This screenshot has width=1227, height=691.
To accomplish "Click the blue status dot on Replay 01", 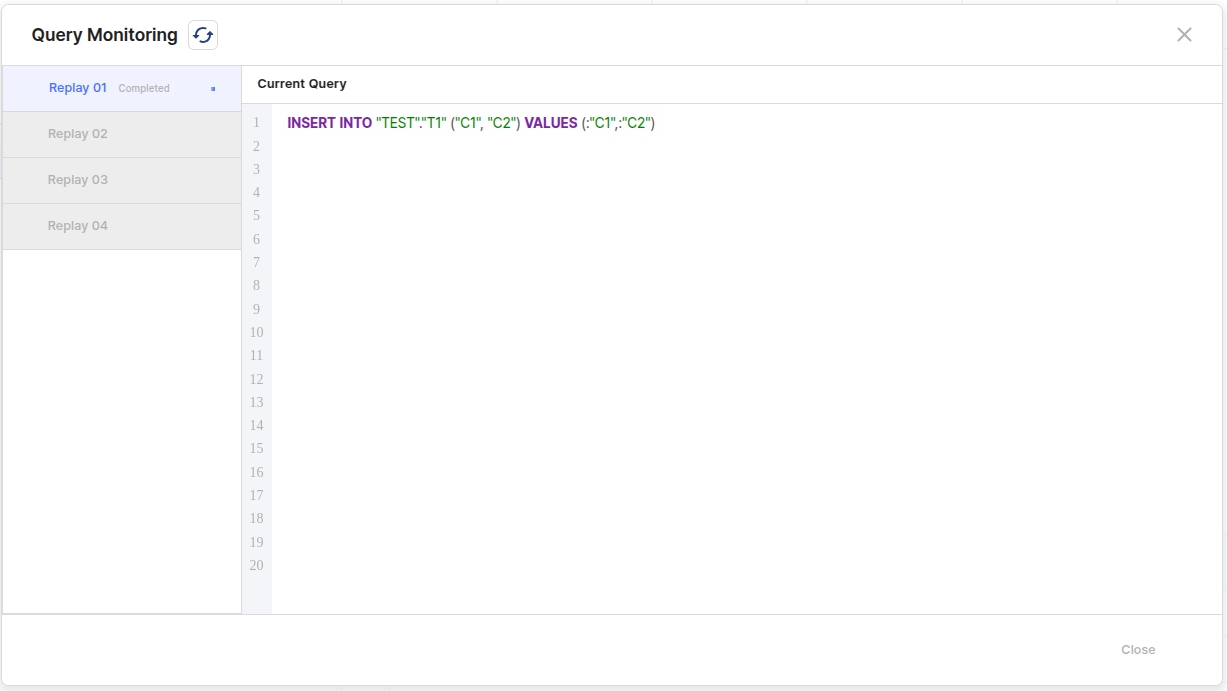I will click(213, 89).
